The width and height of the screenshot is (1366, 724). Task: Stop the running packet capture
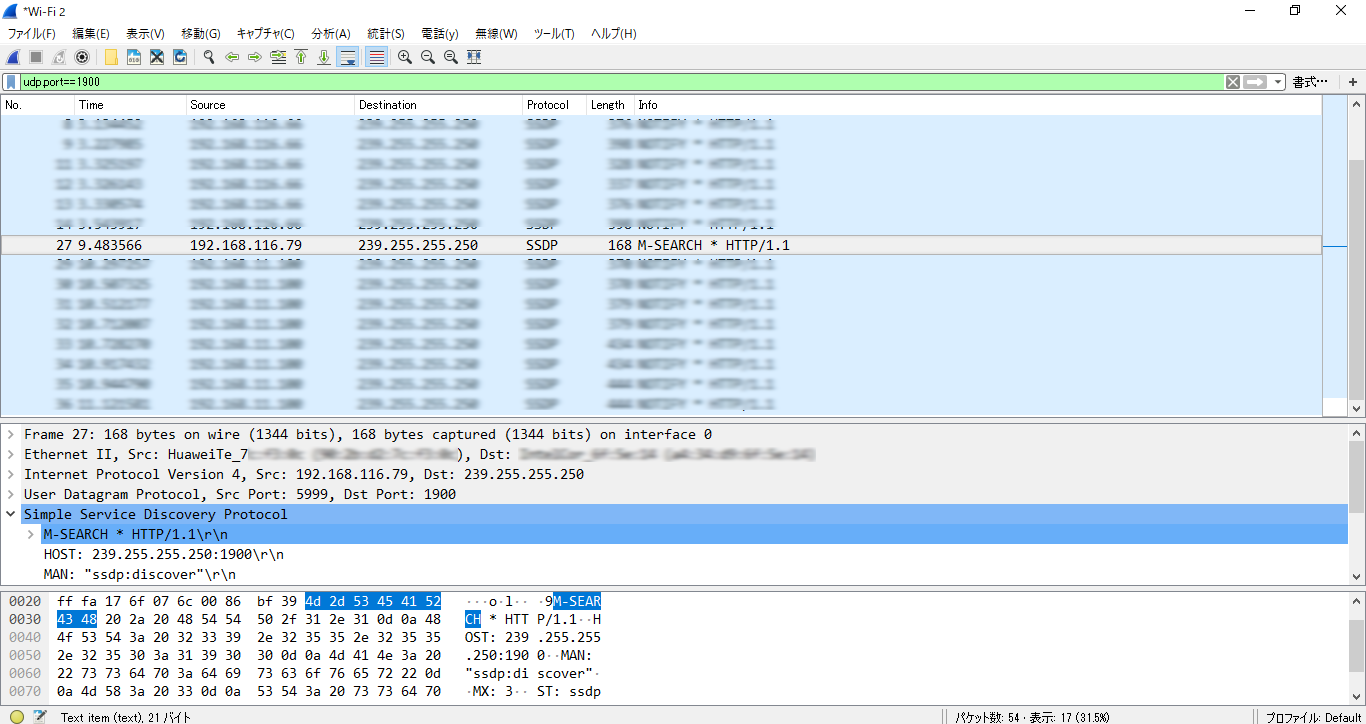pos(36,57)
